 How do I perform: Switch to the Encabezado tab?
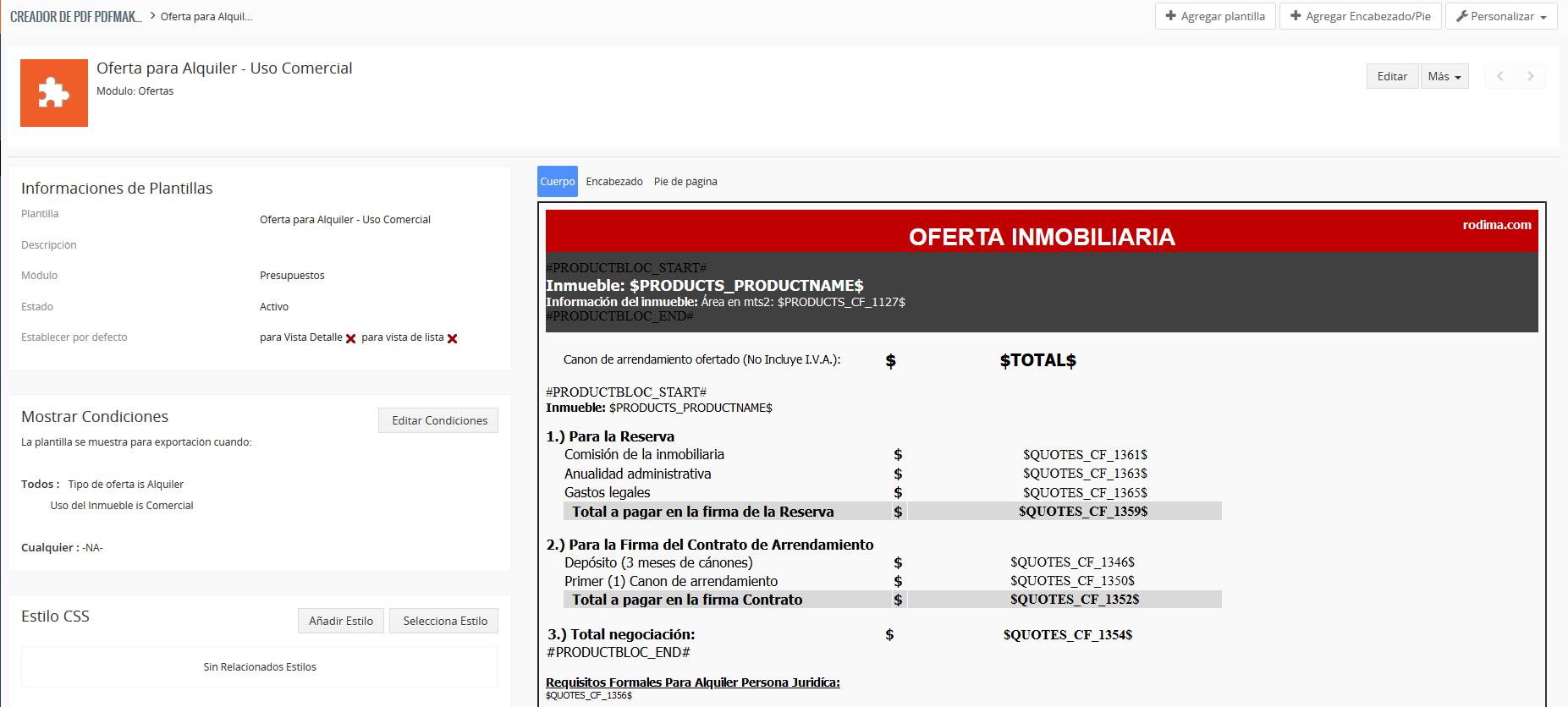click(613, 182)
